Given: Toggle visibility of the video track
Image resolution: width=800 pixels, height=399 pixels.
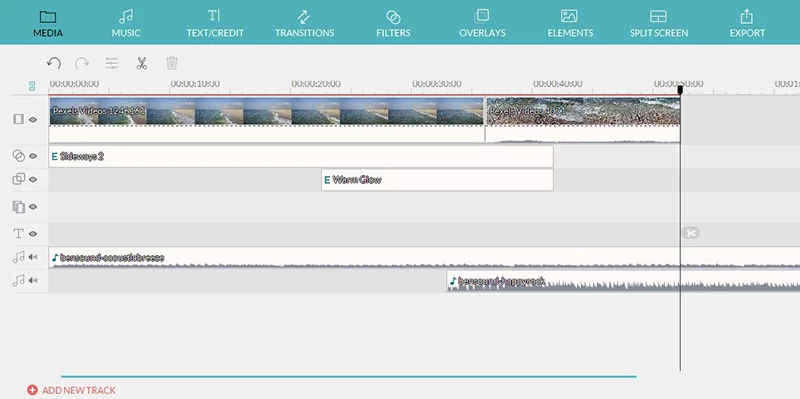Looking at the screenshot, I should tap(33, 120).
